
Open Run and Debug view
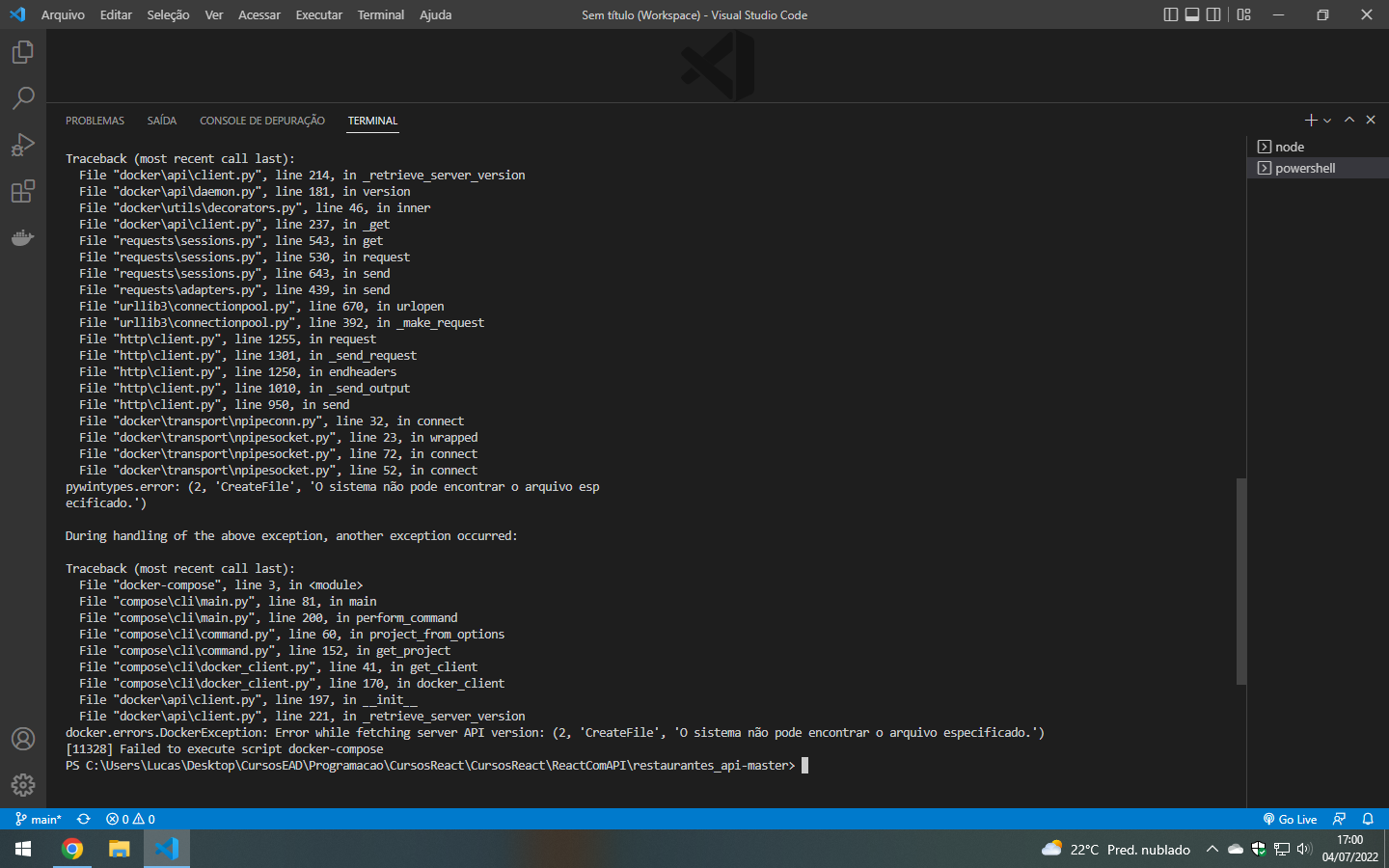[23, 145]
